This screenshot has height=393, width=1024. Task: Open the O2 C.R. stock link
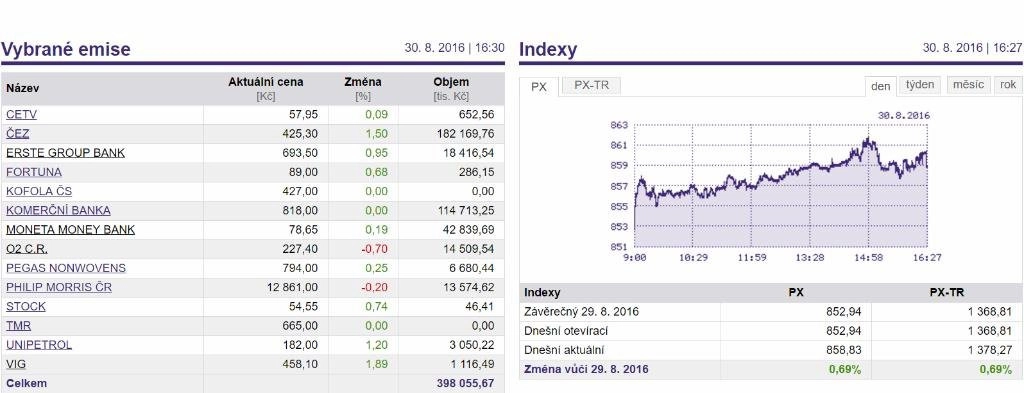tap(27, 249)
